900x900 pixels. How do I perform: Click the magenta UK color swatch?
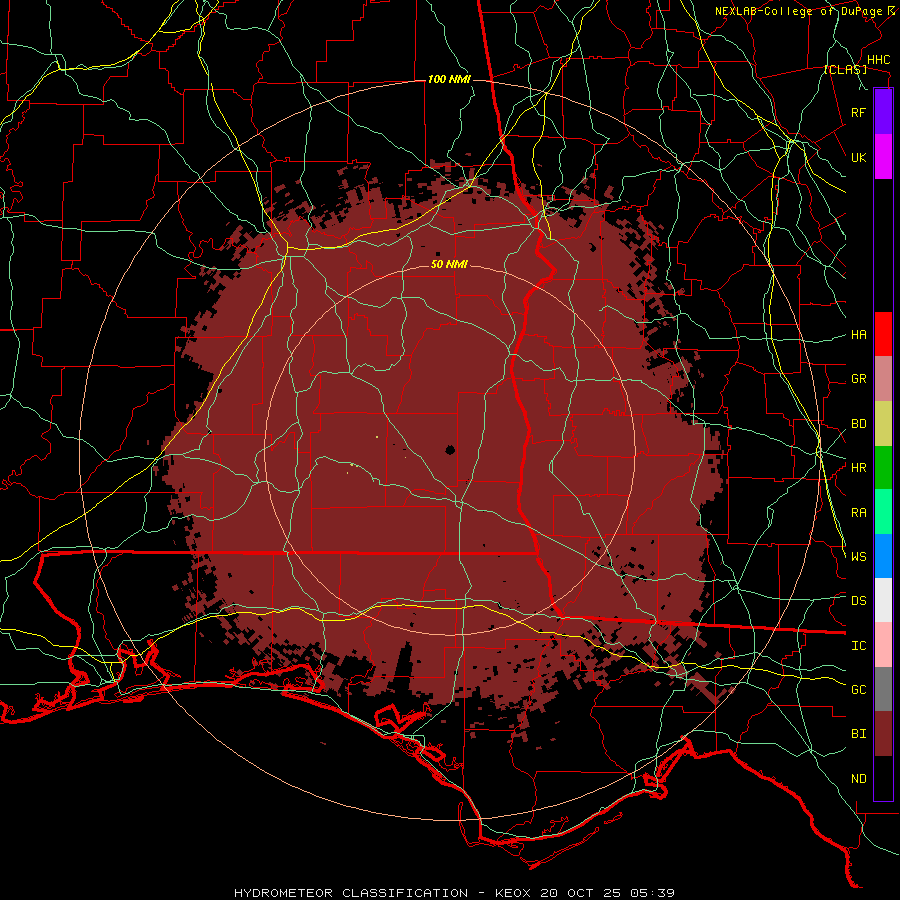coord(883,157)
